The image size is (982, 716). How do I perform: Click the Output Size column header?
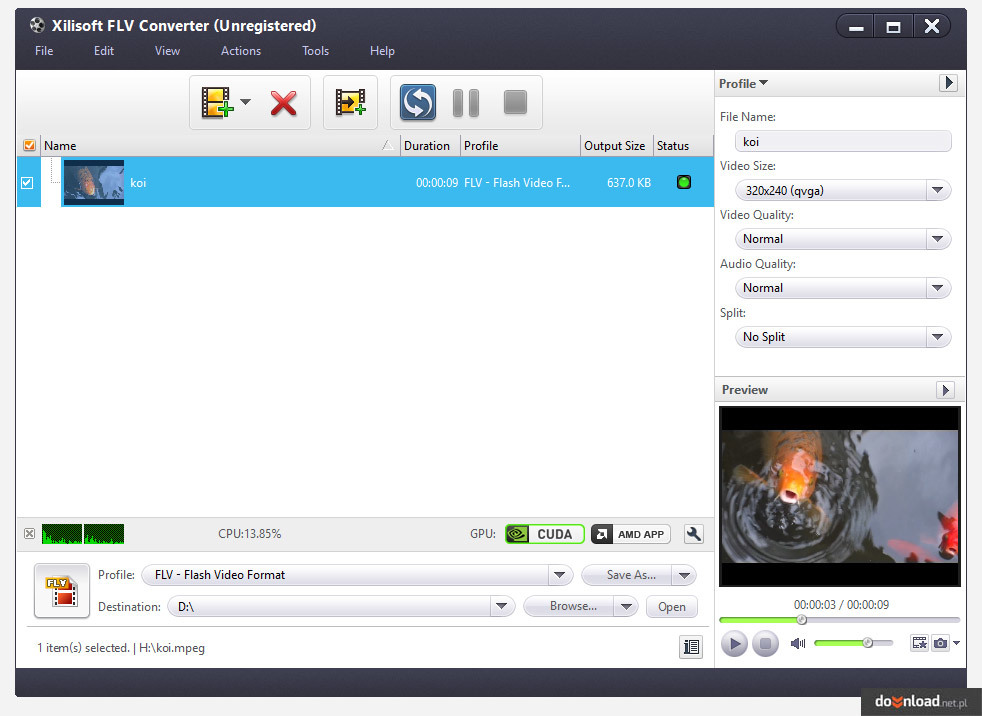pos(617,145)
